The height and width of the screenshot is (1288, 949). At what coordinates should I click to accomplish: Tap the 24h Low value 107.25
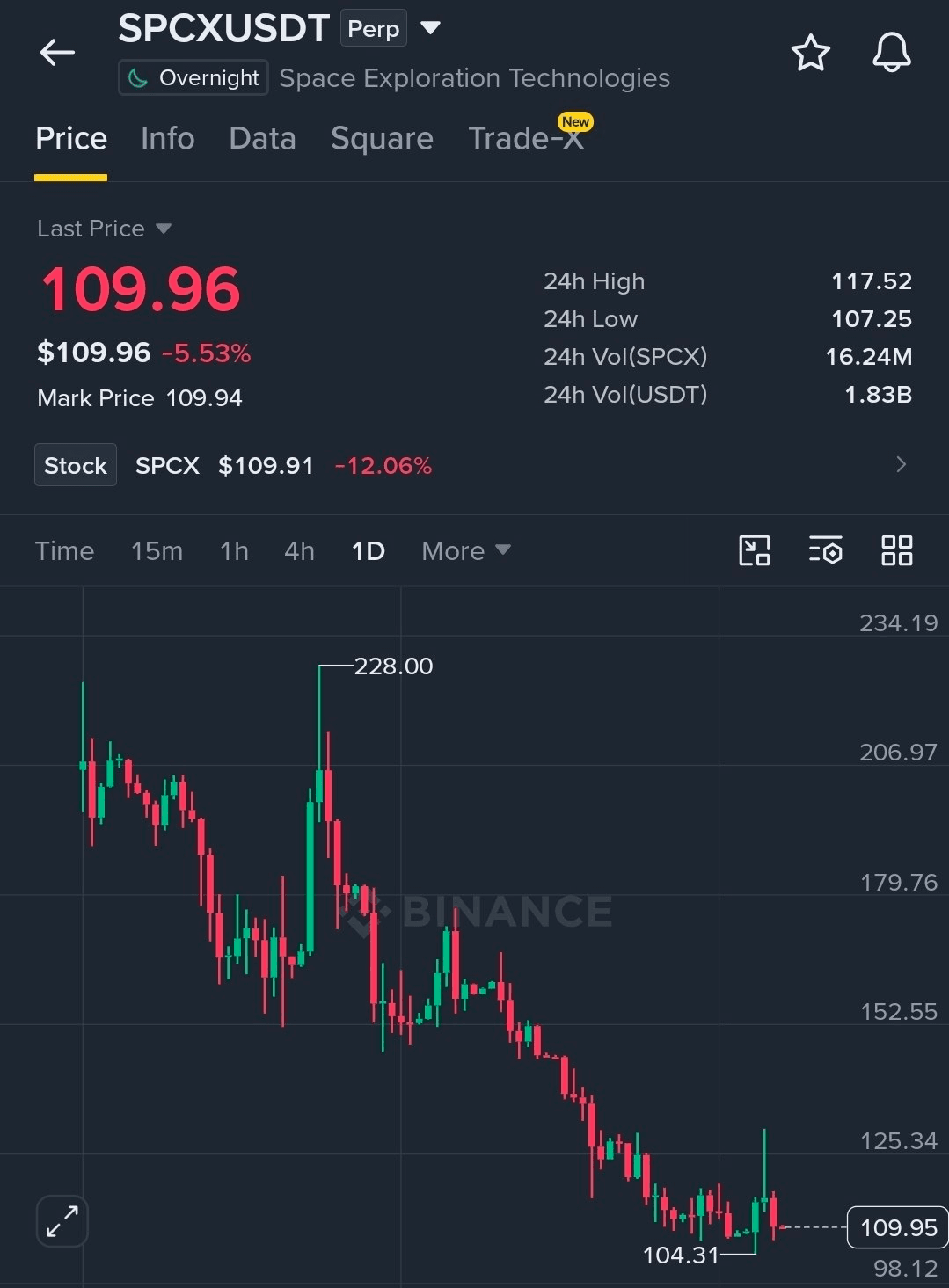coord(872,319)
